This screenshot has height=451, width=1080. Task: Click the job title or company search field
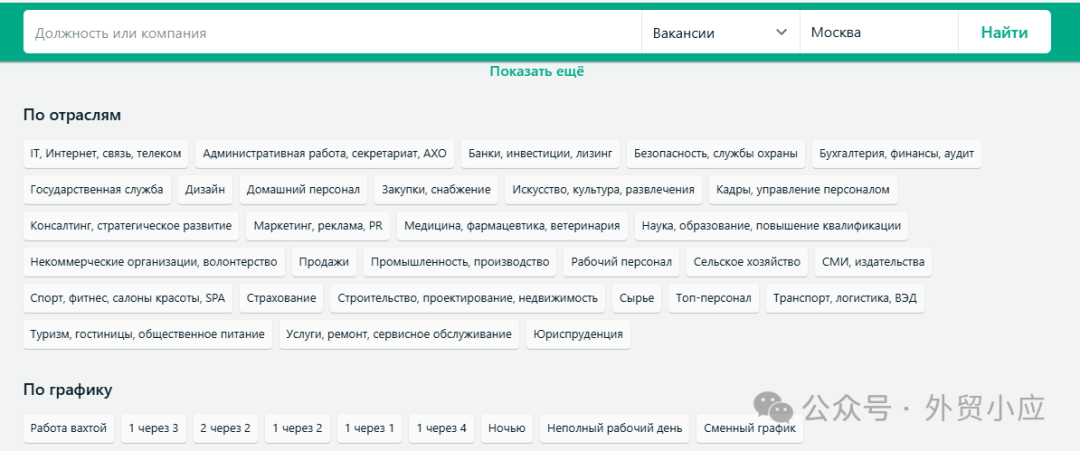(330, 32)
